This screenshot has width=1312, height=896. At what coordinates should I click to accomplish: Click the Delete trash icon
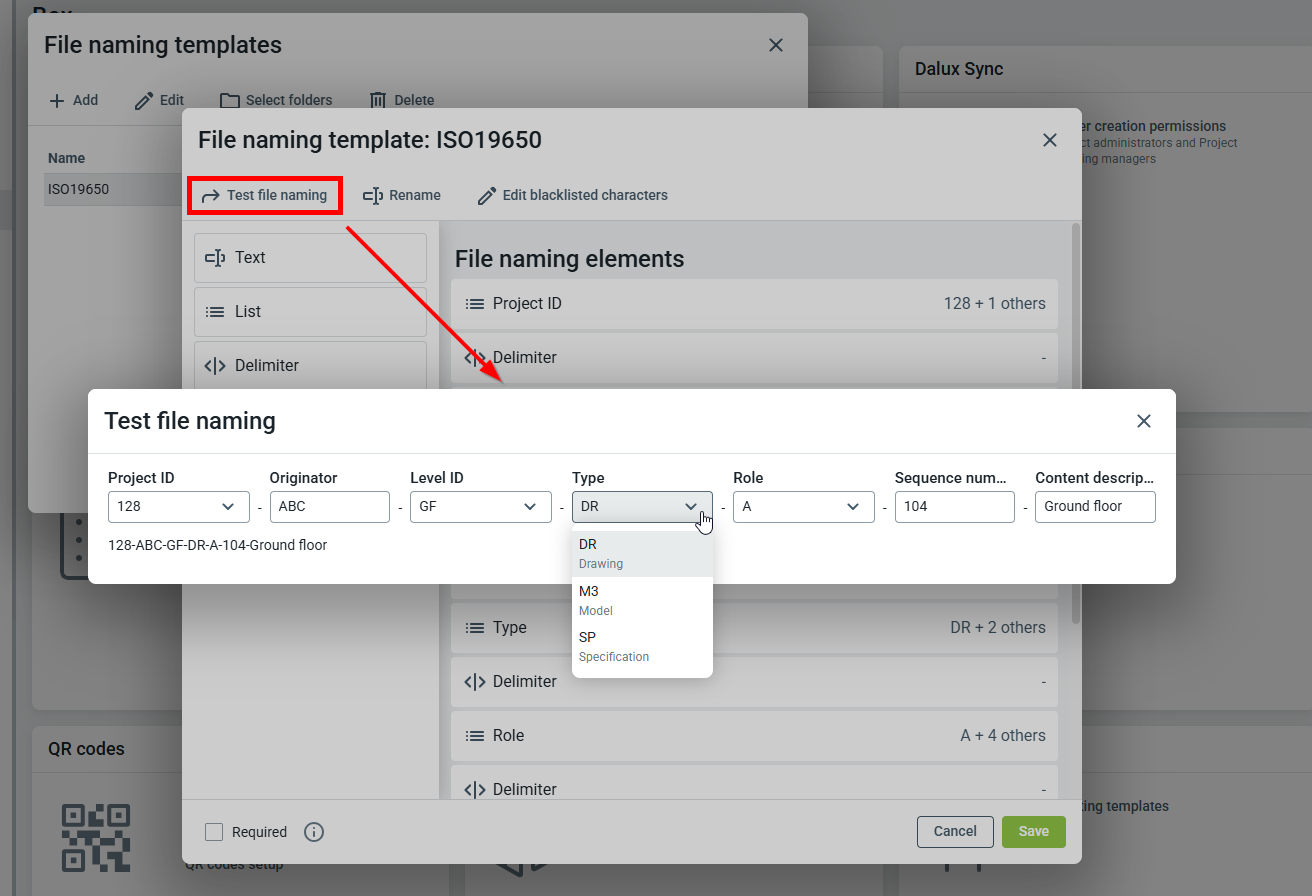pos(378,100)
